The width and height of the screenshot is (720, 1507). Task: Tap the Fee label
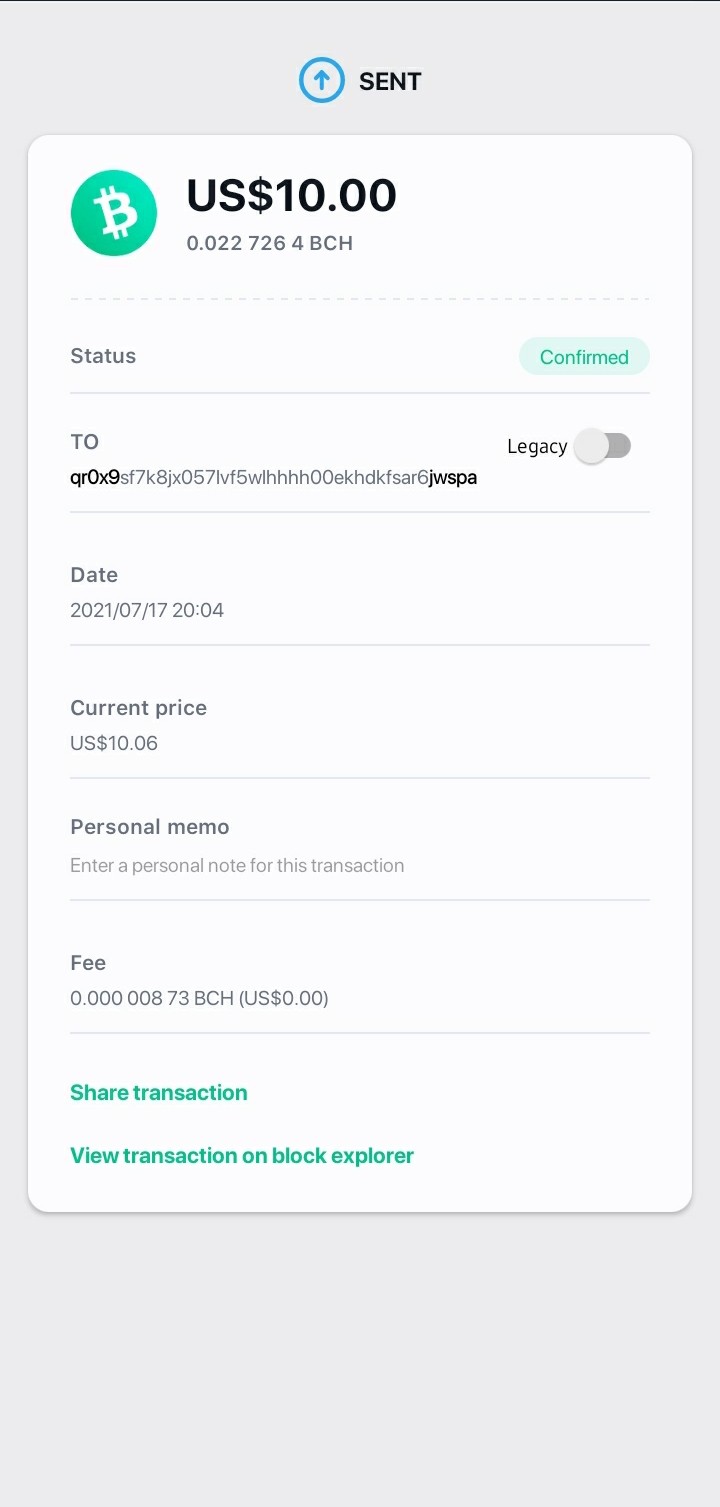point(88,963)
